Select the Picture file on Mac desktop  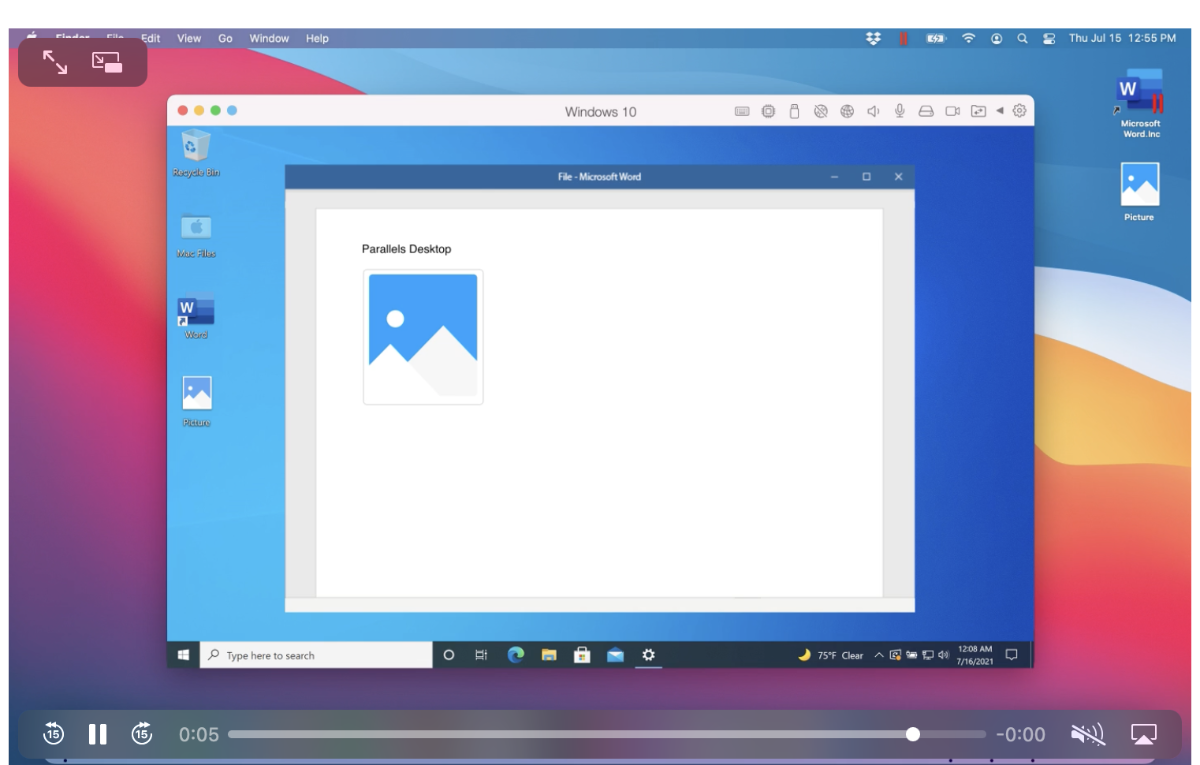click(1139, 192)
